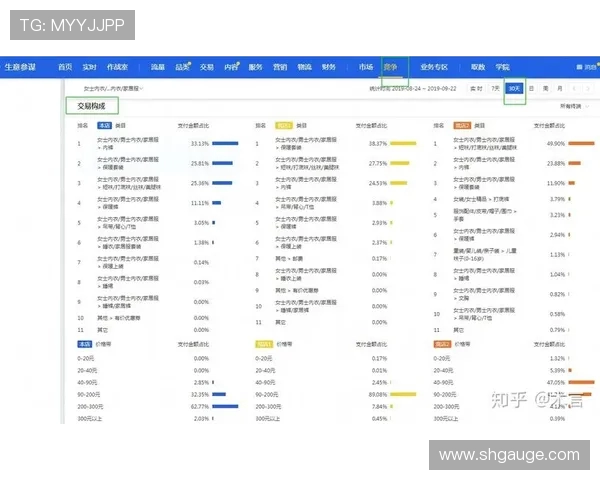Image resolution: width=600 pixels, height=480 pixels.
Task: Select 实时 time range button
Action: pos(477,88)
